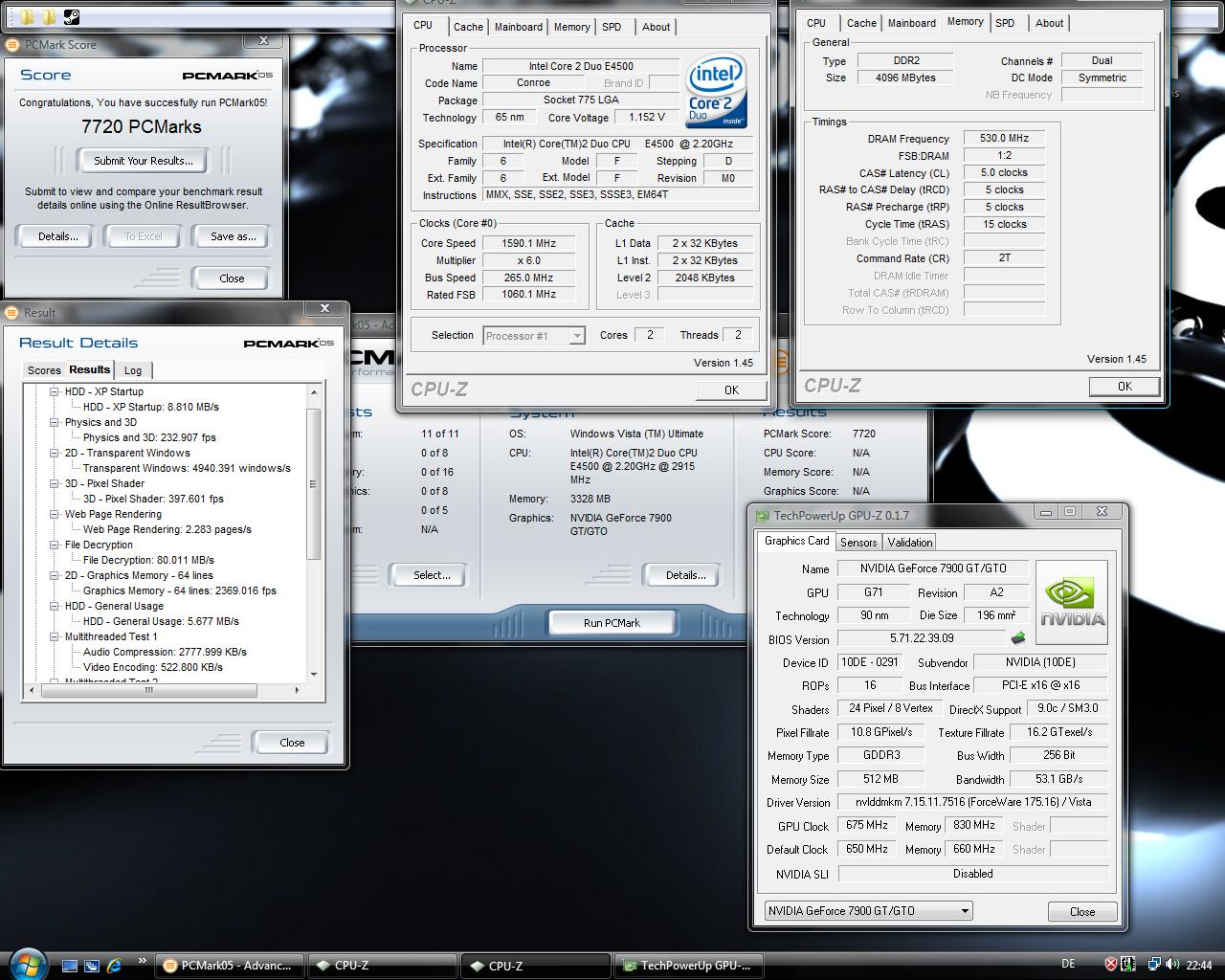Click the Result list scroll-down arrow
This screenshot has height=980, width=1225.
313,675
